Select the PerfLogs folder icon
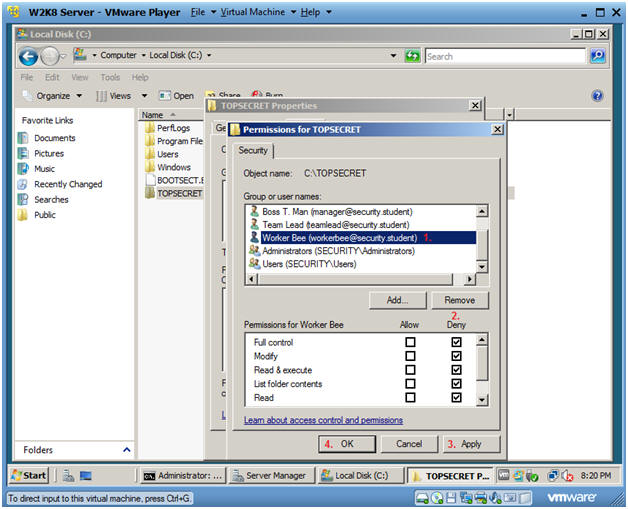The image size is (628, 509). 150,128
